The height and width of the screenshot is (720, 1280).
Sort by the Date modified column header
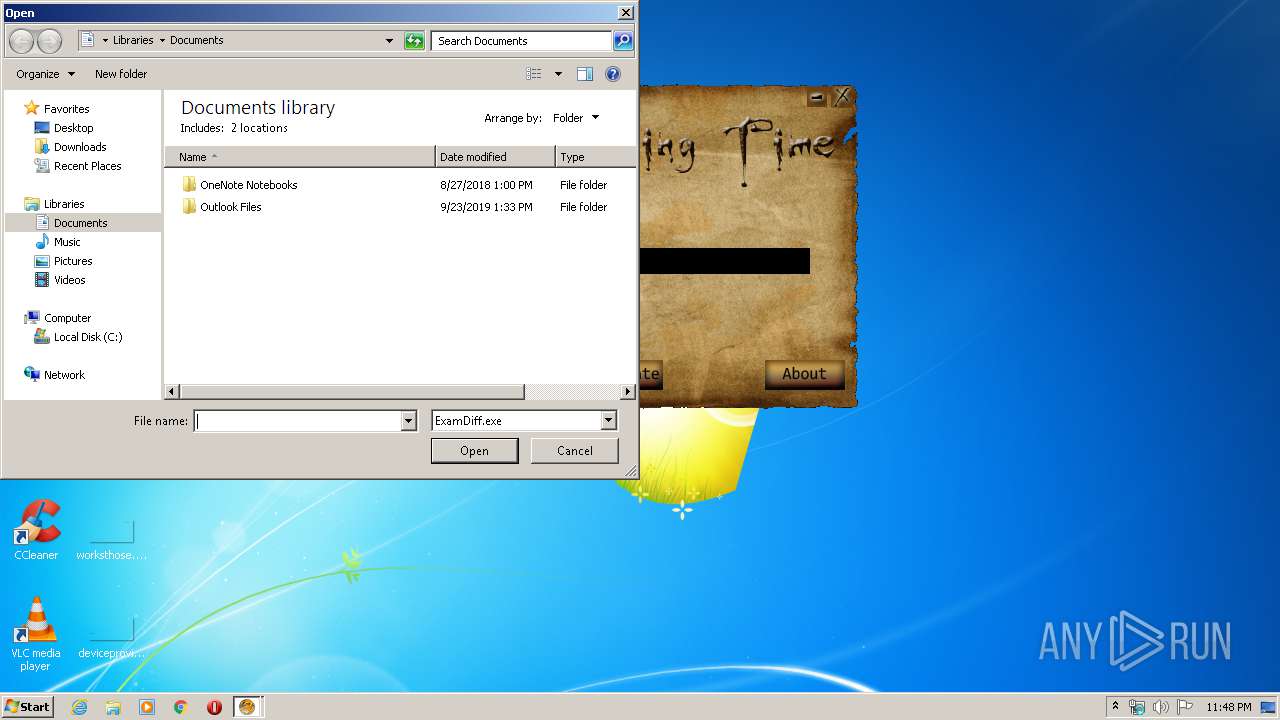(x=495, y=157)
